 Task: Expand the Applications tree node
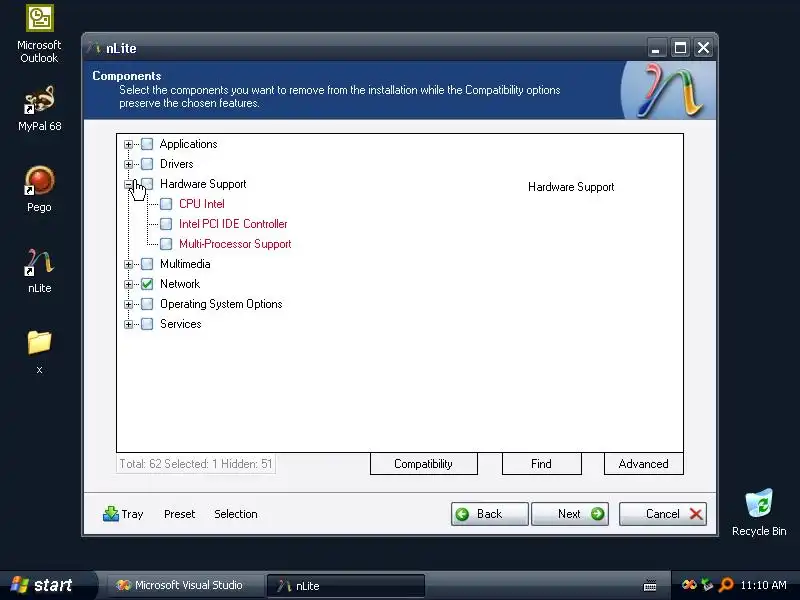pos(129,144)
